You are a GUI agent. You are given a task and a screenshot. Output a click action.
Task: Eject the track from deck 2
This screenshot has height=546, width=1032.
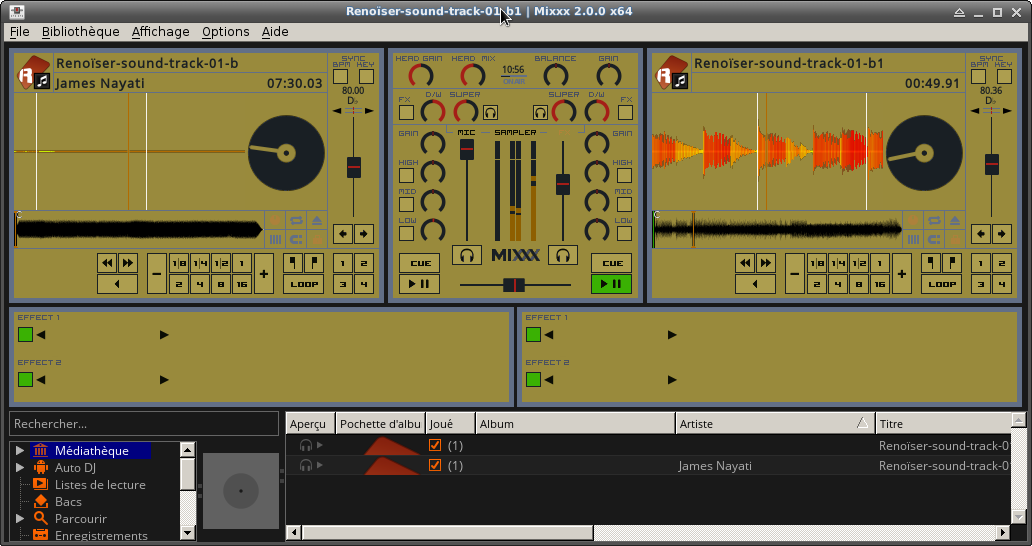(x=955, y=220)
